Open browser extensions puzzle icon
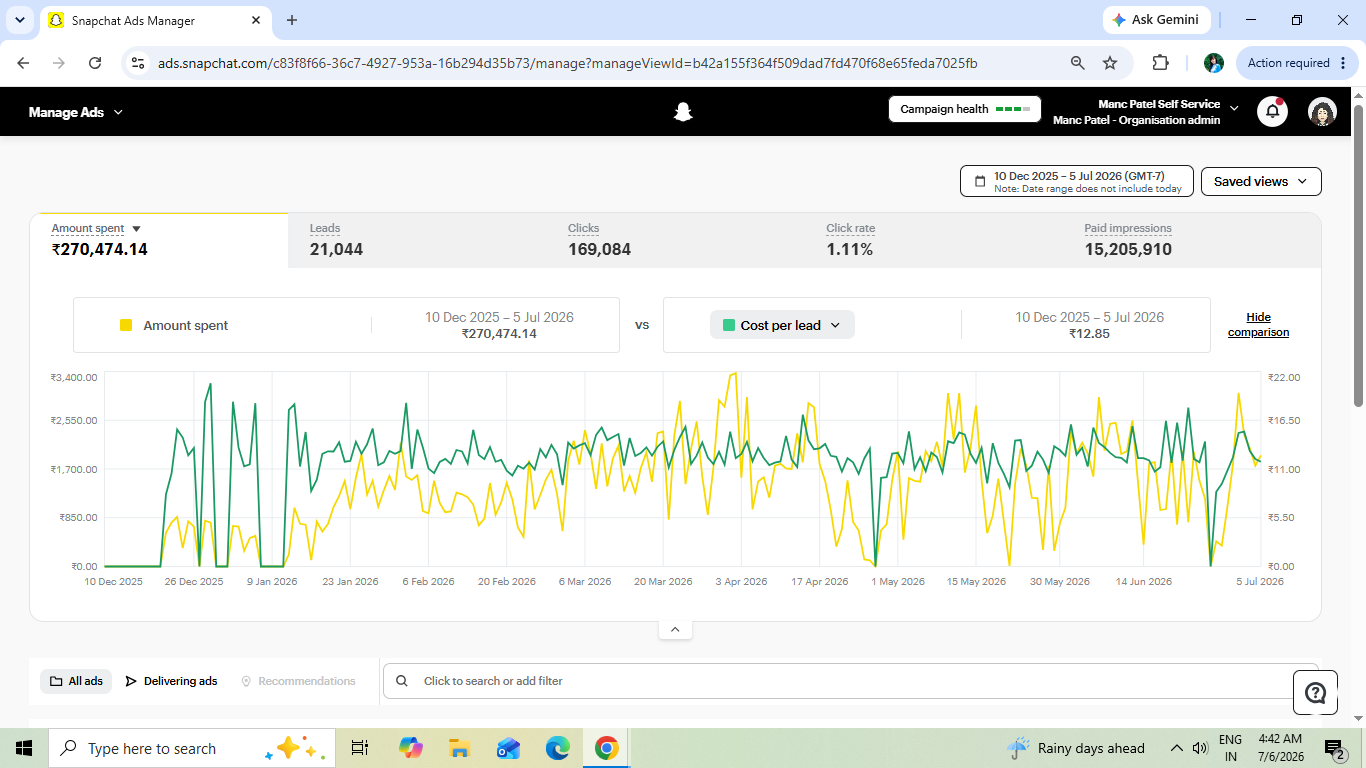This screenshot has height=768, width=1366. [1160, 63]
